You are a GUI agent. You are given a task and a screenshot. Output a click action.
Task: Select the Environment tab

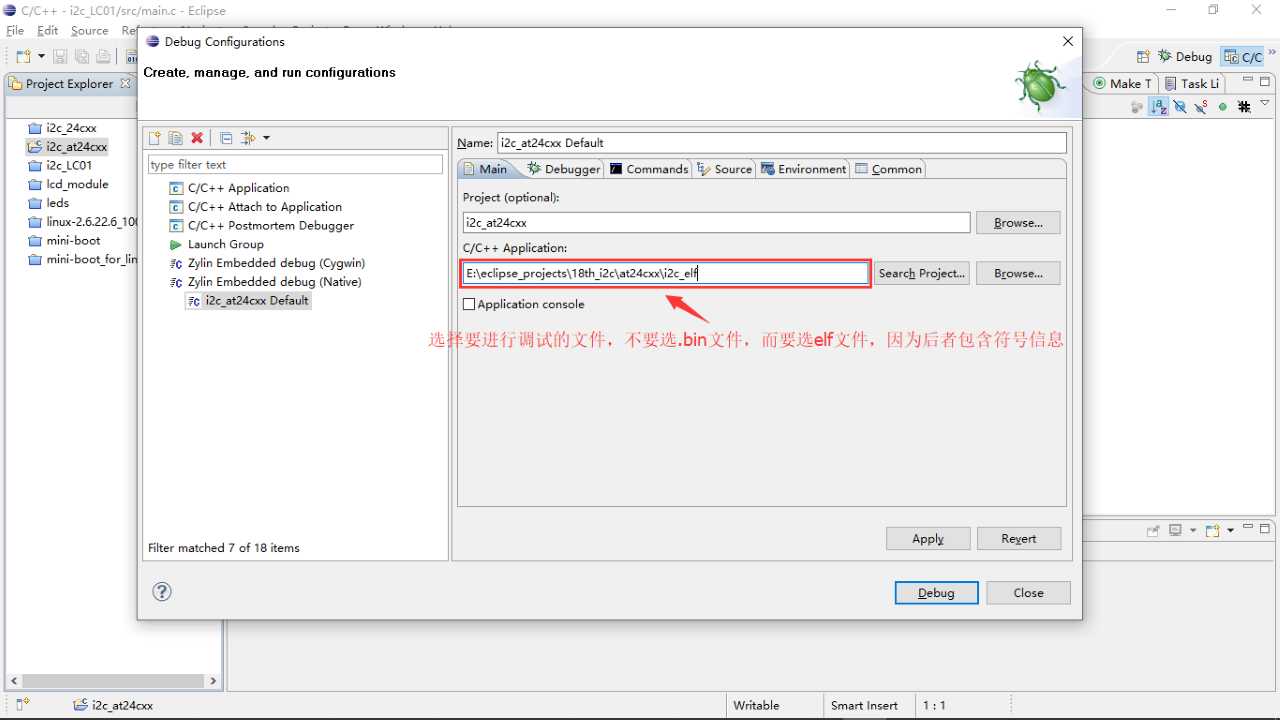(804, 169)
